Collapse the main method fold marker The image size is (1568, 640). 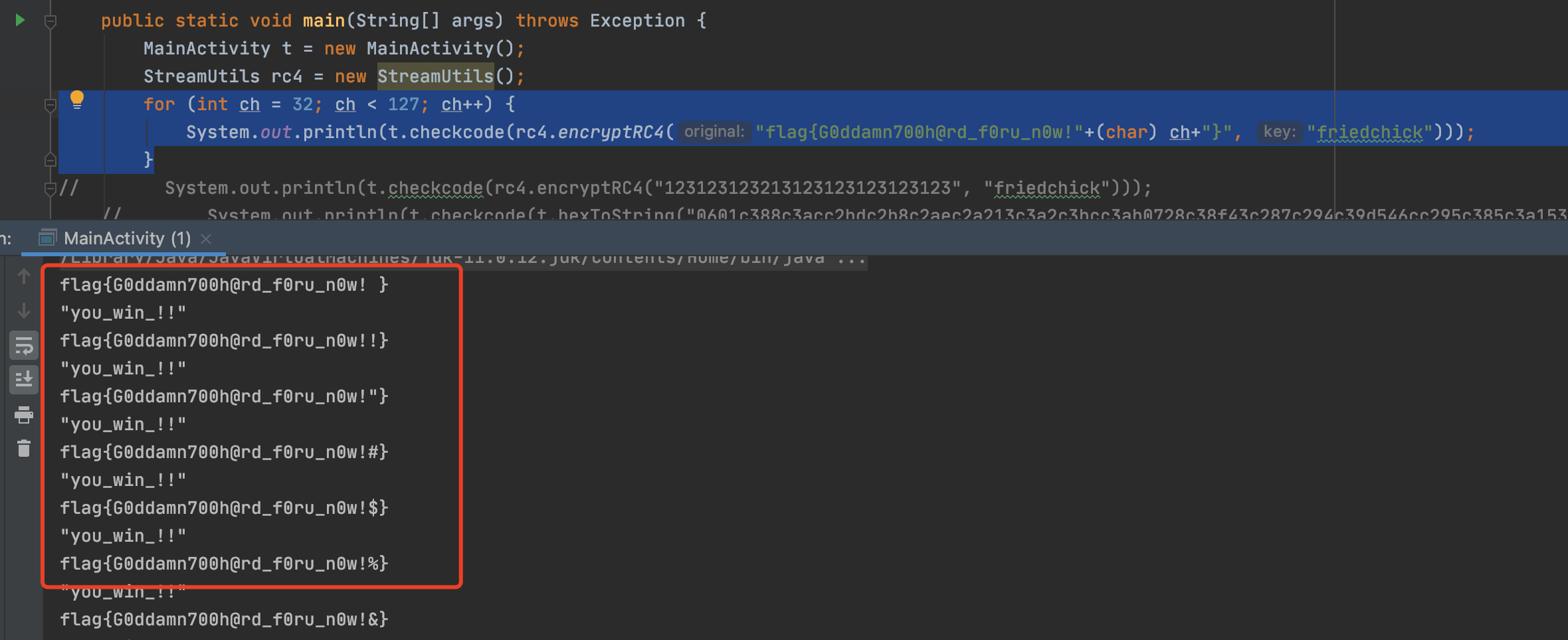point(50,22)
